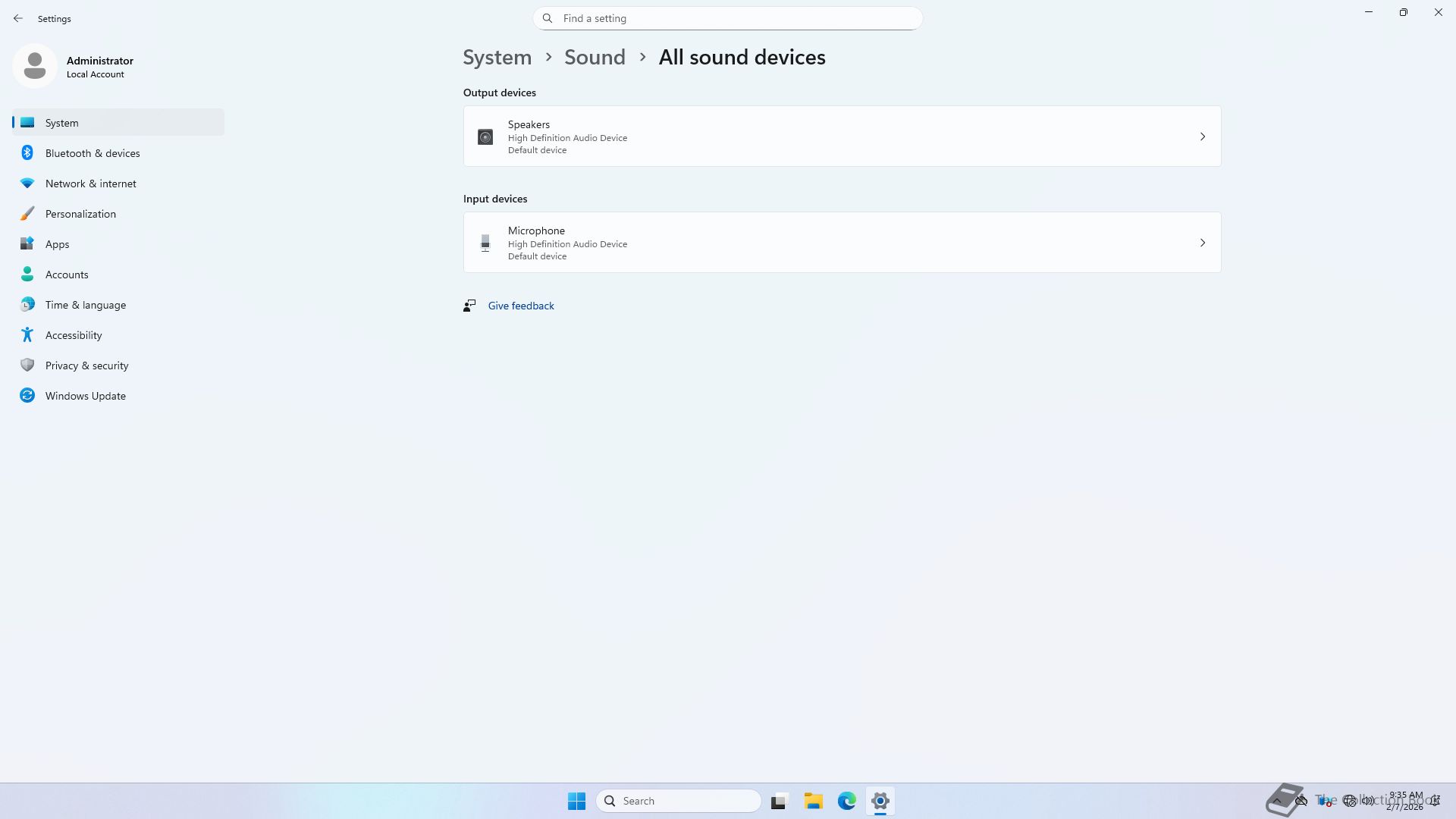This screenshot has height=819, width=1456.
Task: Click the Microphone device icon
Action: (x=485, y=243)
